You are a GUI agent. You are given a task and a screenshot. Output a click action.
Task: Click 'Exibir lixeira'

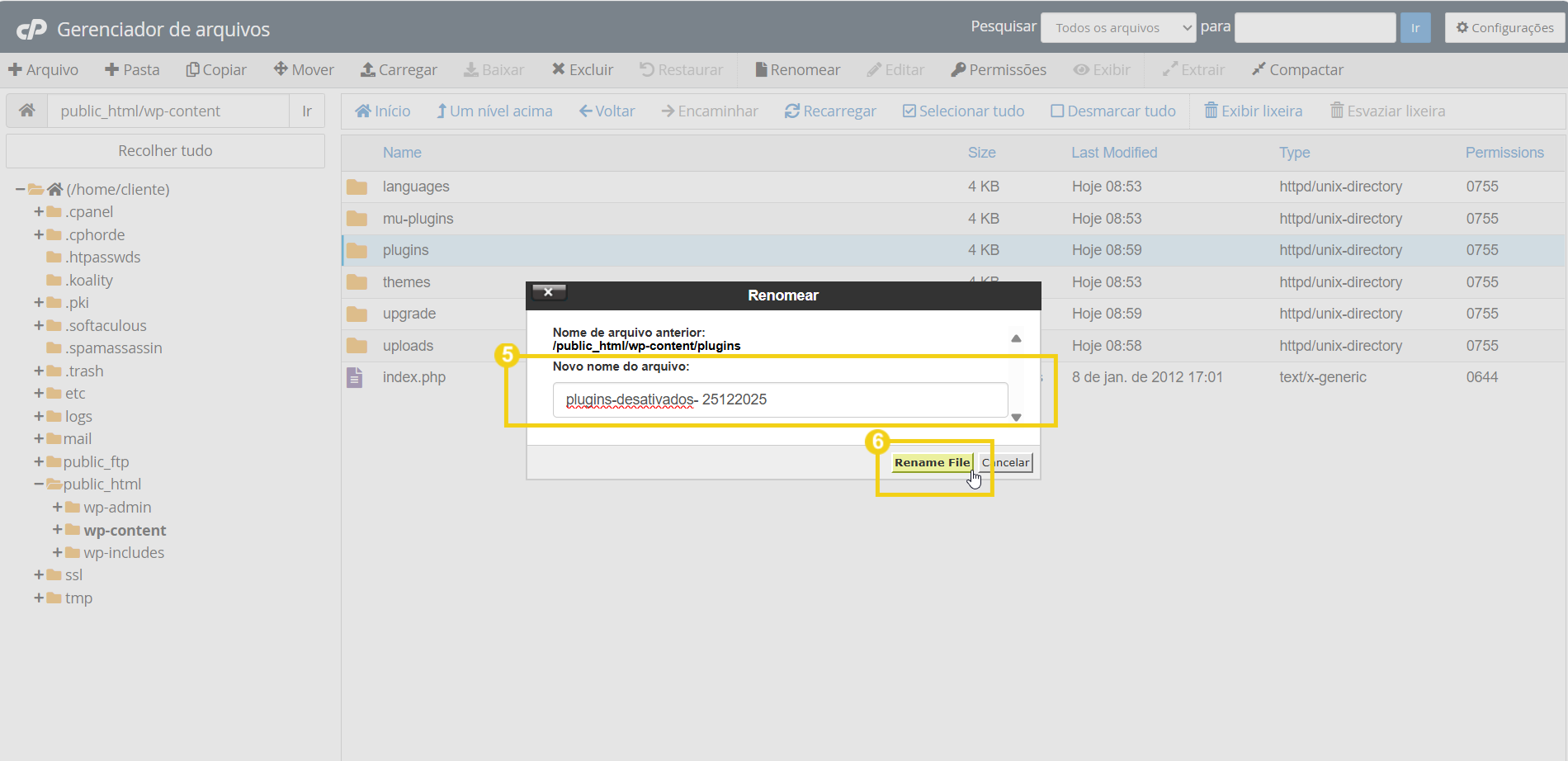(1254, 111)
